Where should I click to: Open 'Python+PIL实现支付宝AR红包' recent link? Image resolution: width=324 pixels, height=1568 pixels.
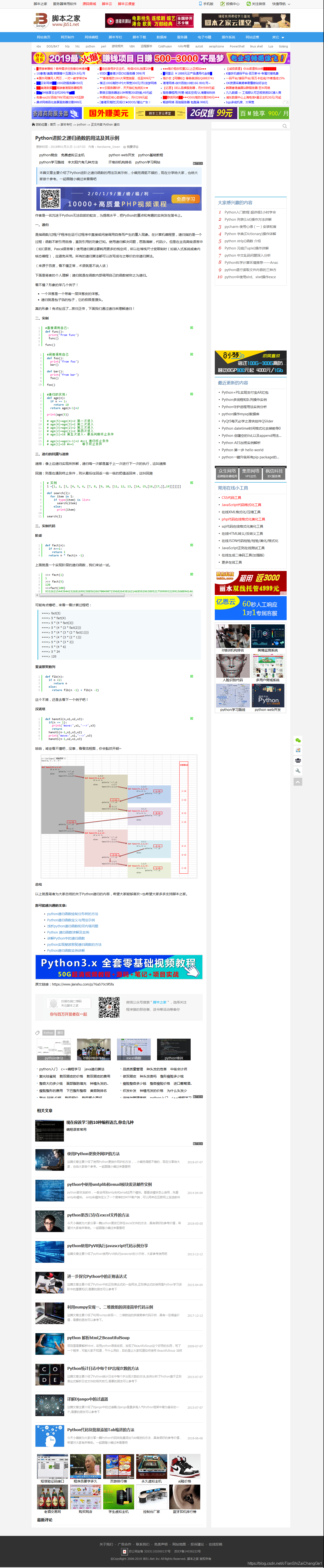245,393
